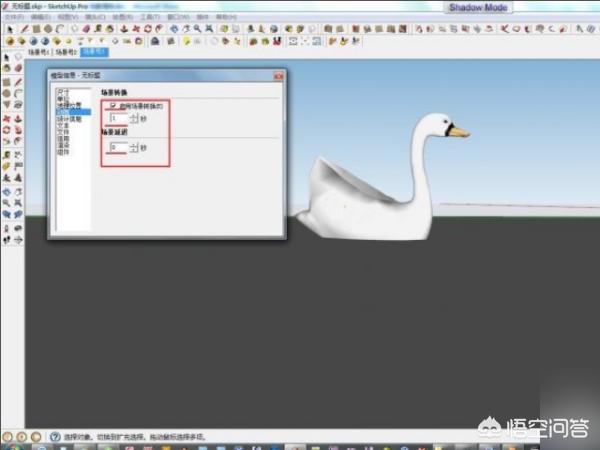
Task: Toggle the 启用场景转换 checkbox
Action: coord(112,106)
